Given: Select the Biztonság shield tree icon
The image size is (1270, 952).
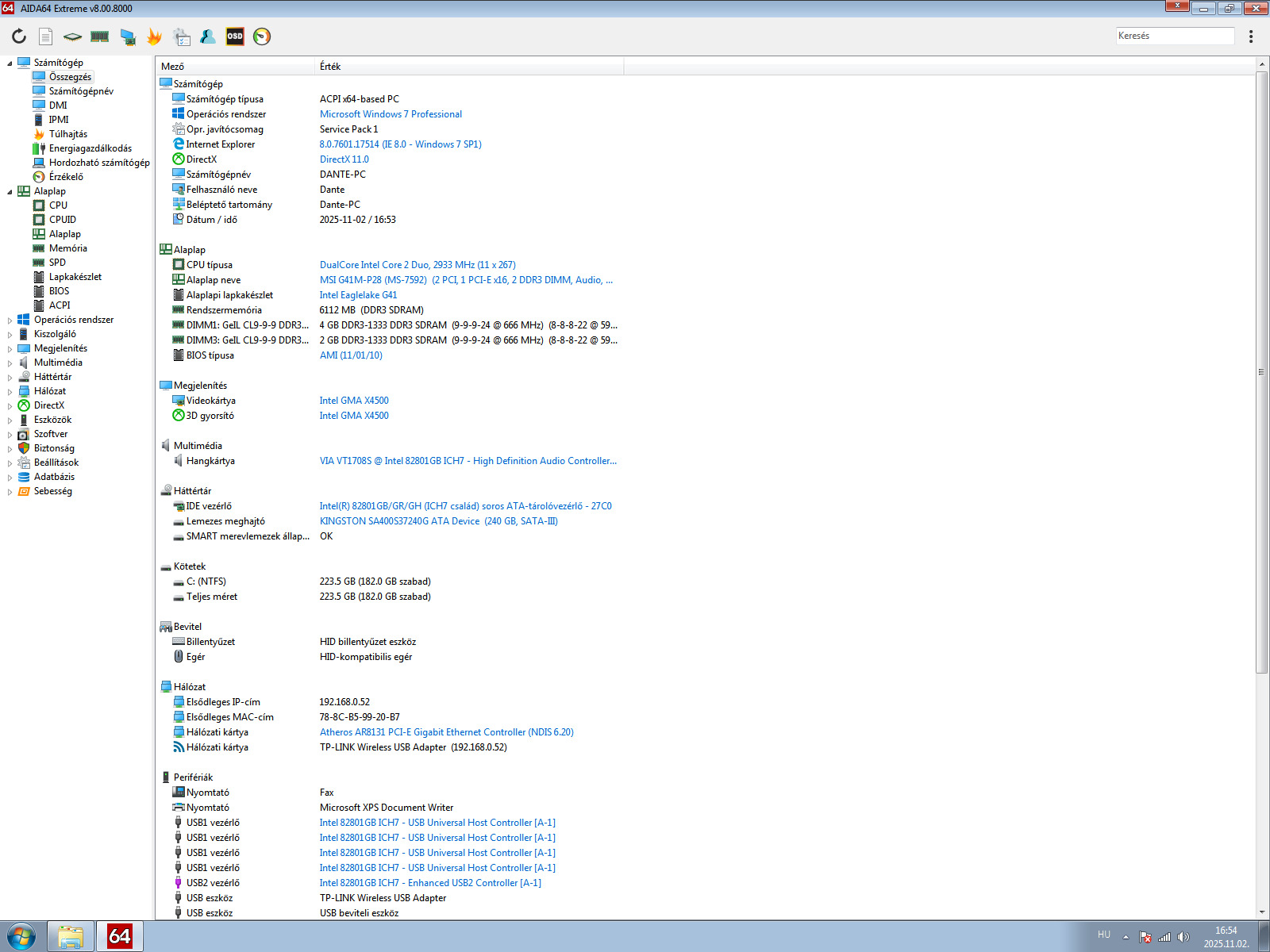Looking at the screenshot, I should pos(24,448).
